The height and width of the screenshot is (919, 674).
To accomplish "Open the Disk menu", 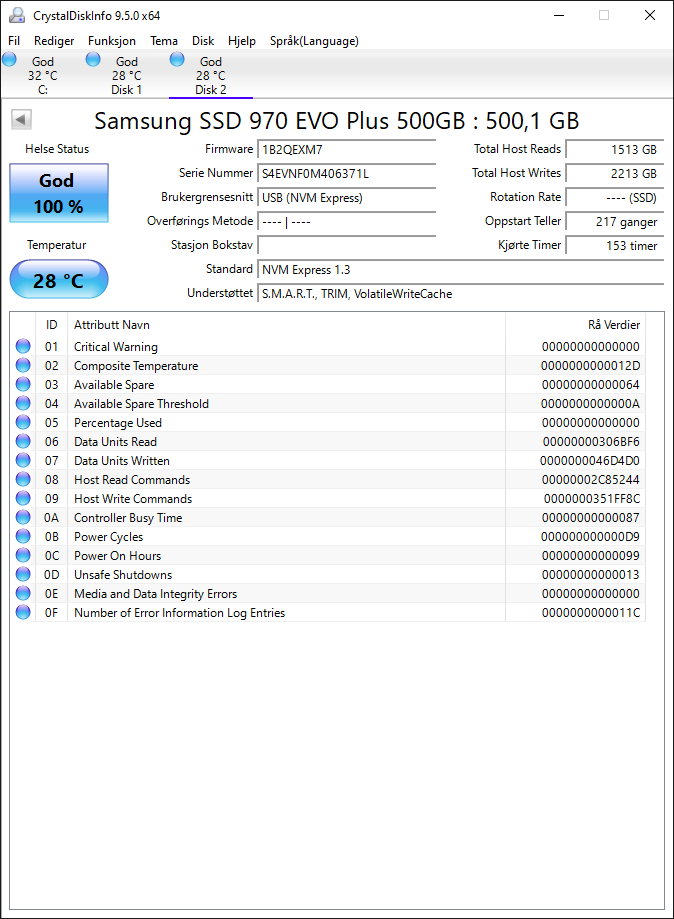I will coord(203,41).
